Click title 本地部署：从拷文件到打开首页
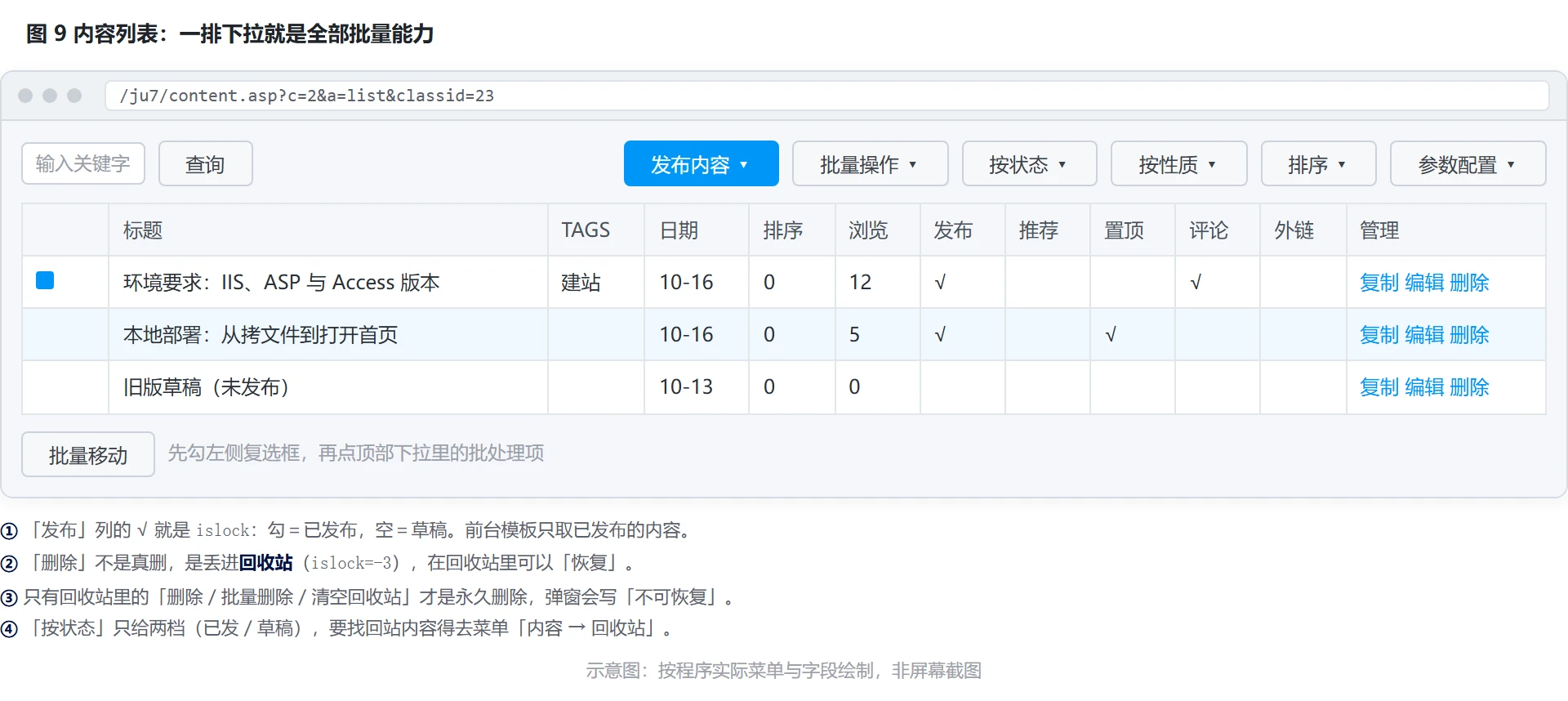The image size is (1568, 701). (x=261, y=335)
